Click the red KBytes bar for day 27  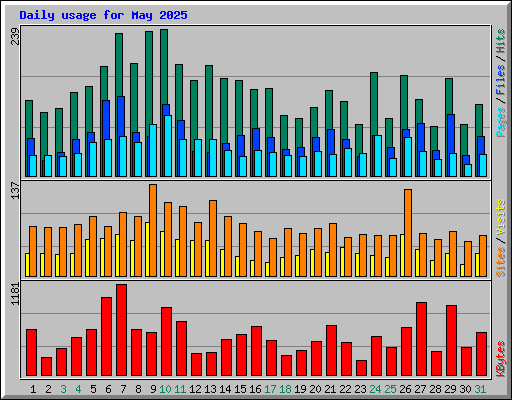(422, 339)
